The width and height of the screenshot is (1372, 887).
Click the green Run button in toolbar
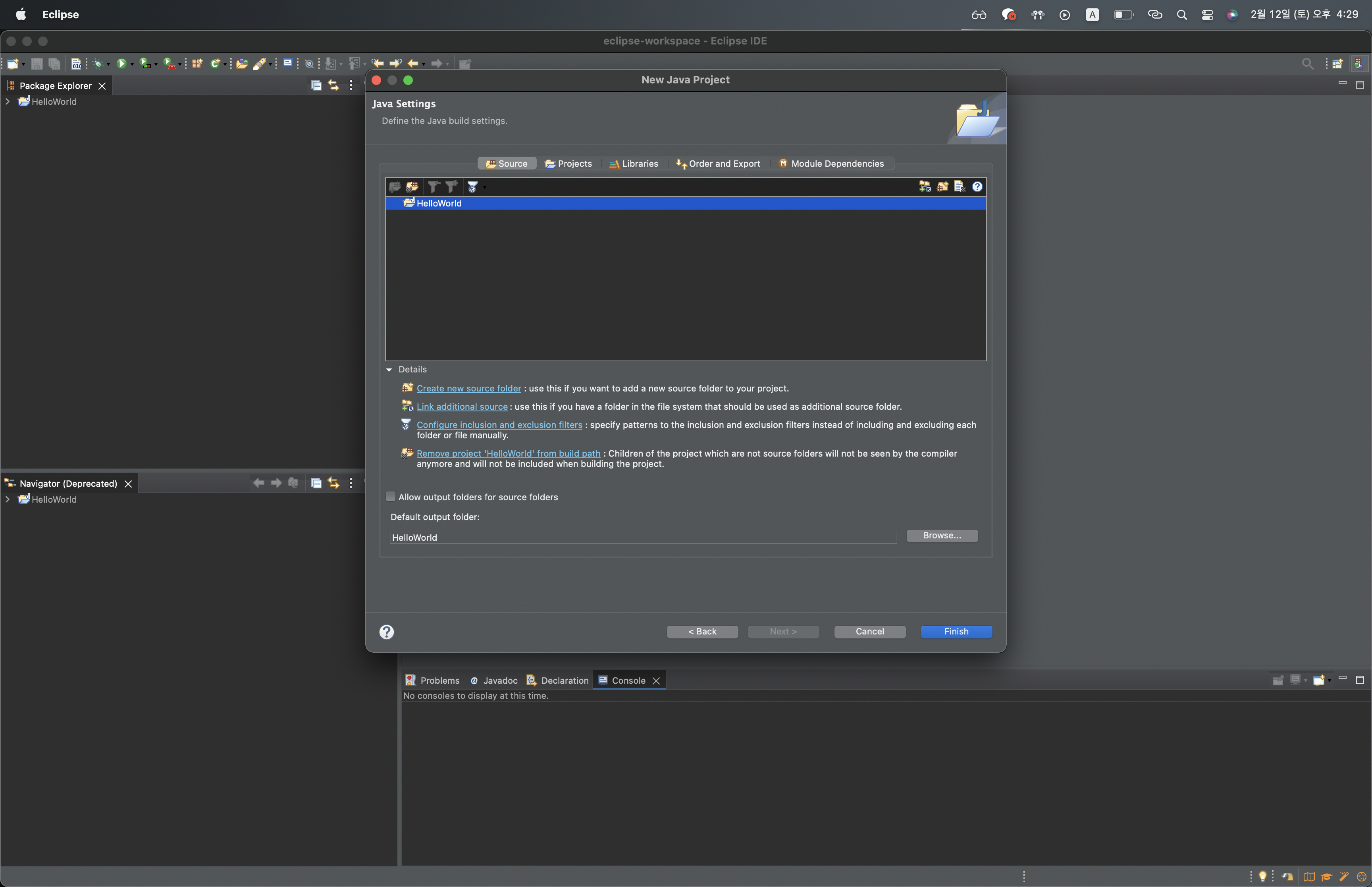tap(121, 64)
